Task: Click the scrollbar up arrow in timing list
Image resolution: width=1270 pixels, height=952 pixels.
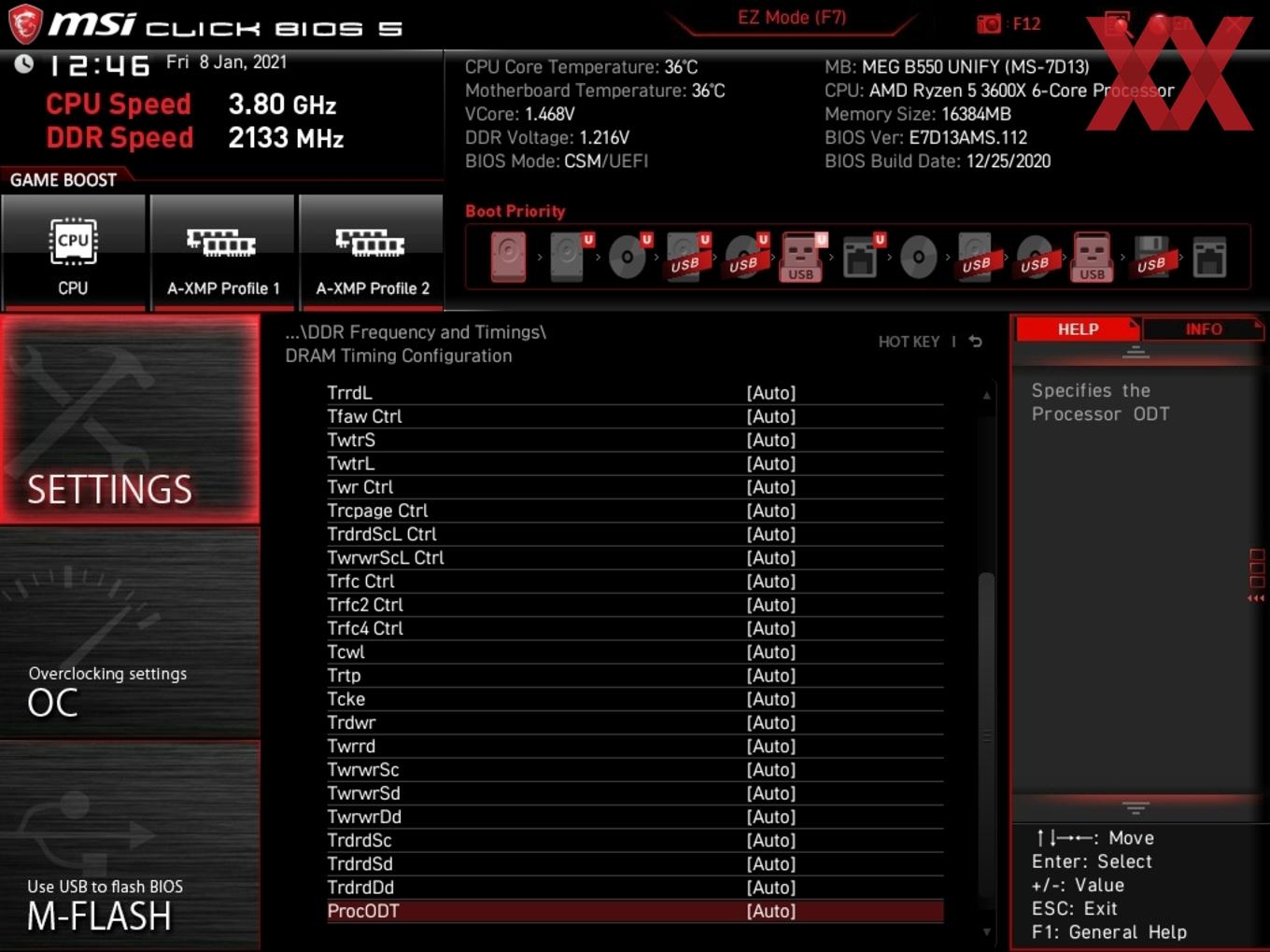Action: coord(986,396)
